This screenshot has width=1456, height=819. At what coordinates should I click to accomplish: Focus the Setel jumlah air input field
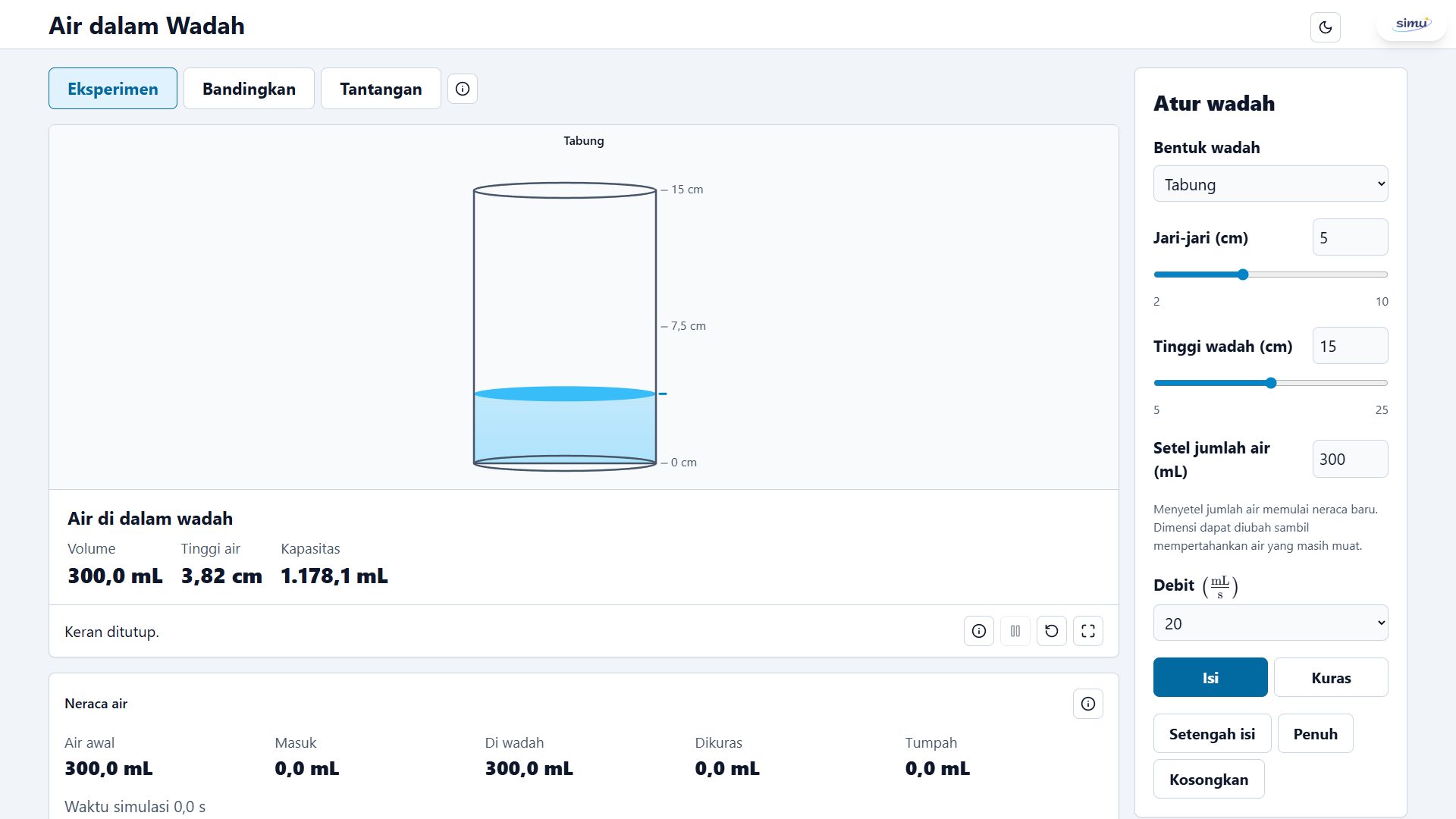(x=1350, y=459)
